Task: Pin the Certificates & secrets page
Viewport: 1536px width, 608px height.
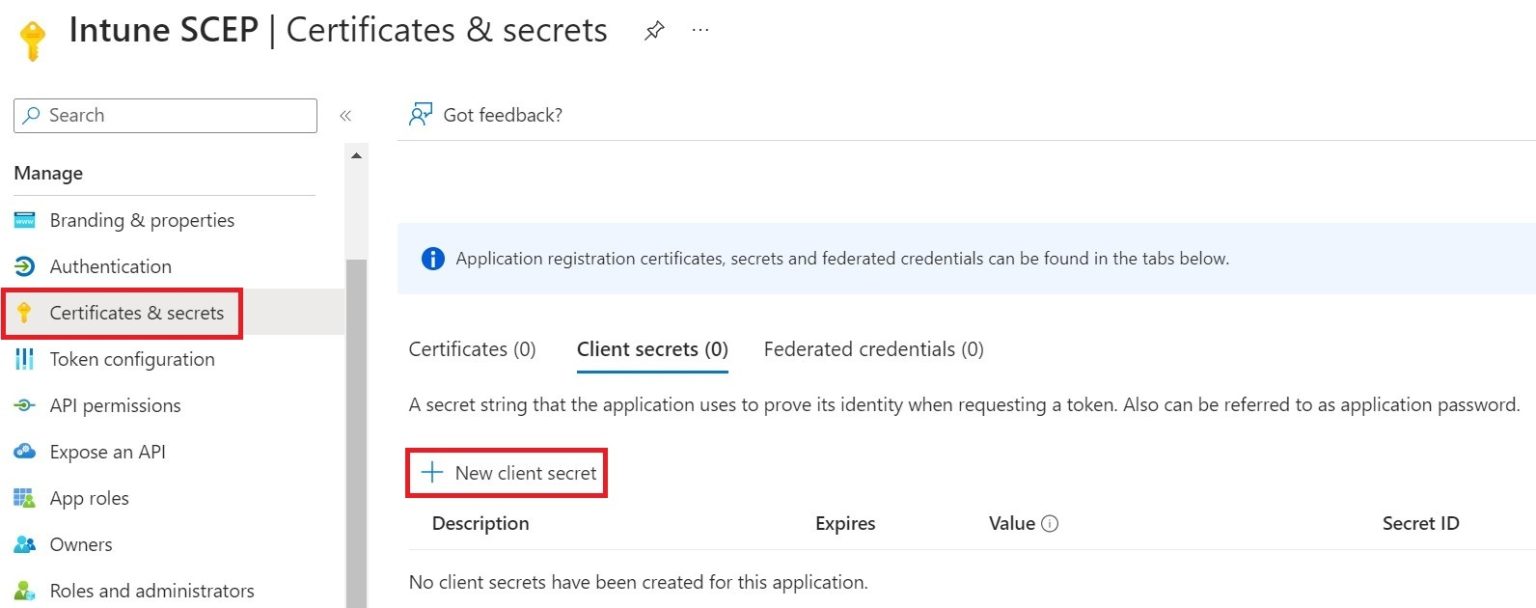Action: [655, 30]
